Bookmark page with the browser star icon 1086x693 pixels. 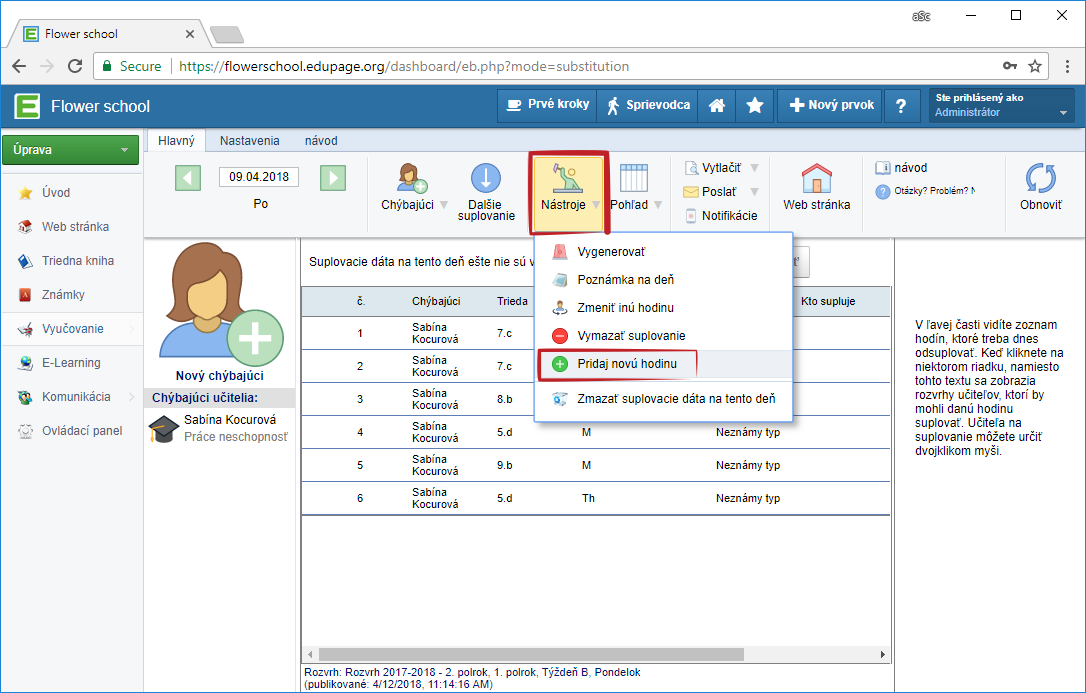pos(1035,66)
